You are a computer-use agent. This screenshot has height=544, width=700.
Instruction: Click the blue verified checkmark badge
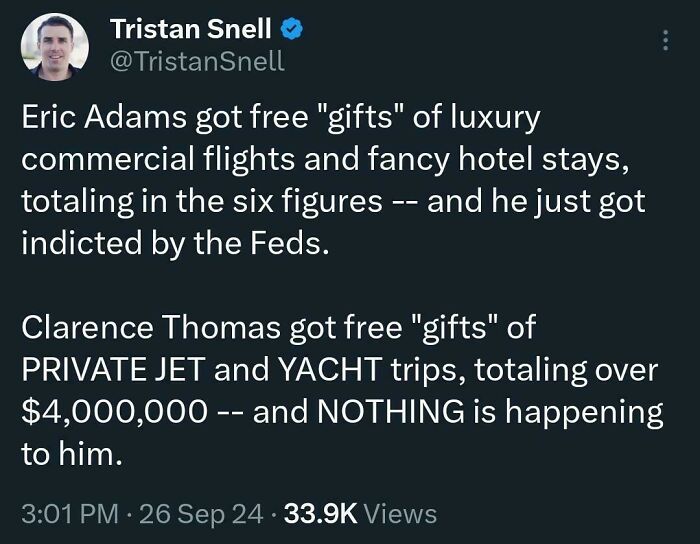(x=295, y=29)
